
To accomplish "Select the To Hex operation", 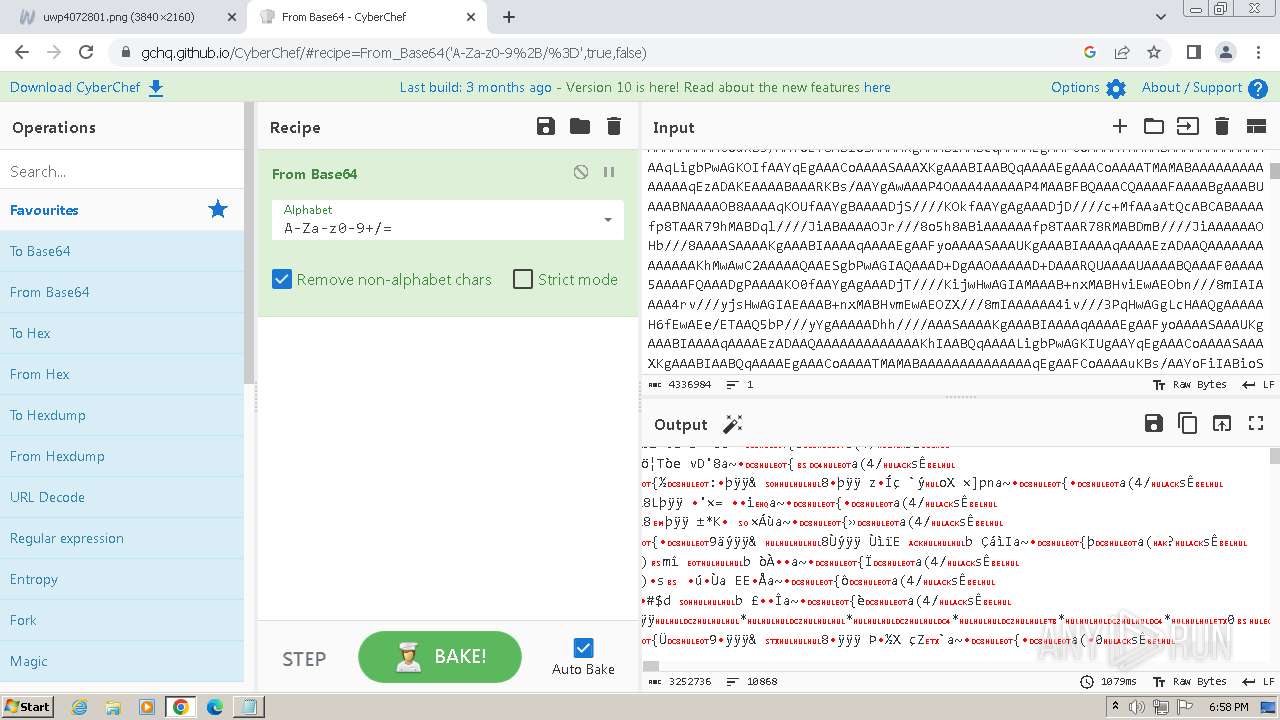I will pyautogui.click(x=122, y=333).
